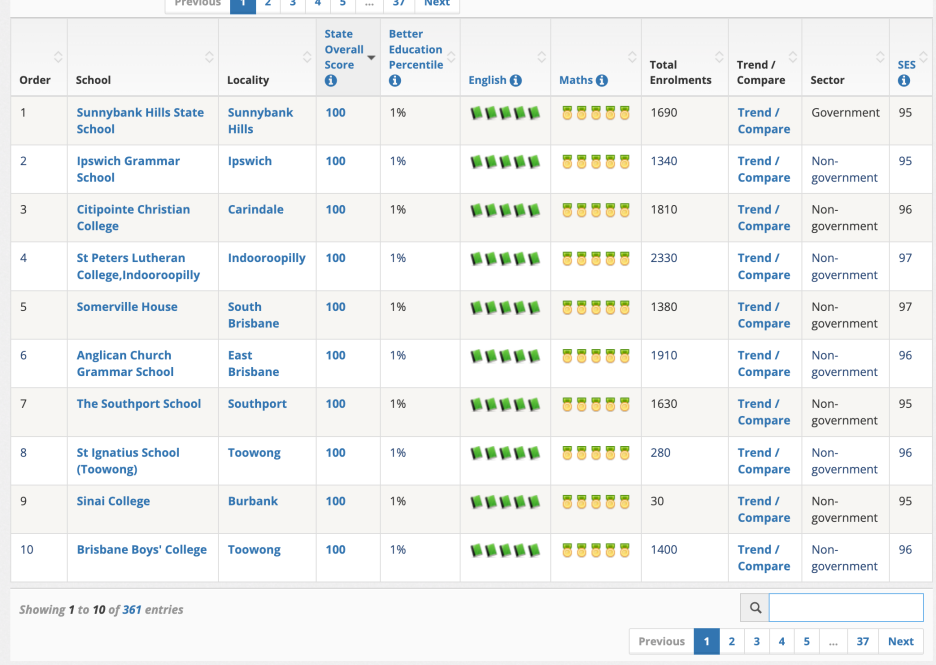Go to page 2 in bottom pagination
936x665 pixels.
pyautogui.click(x=732, y=641)
